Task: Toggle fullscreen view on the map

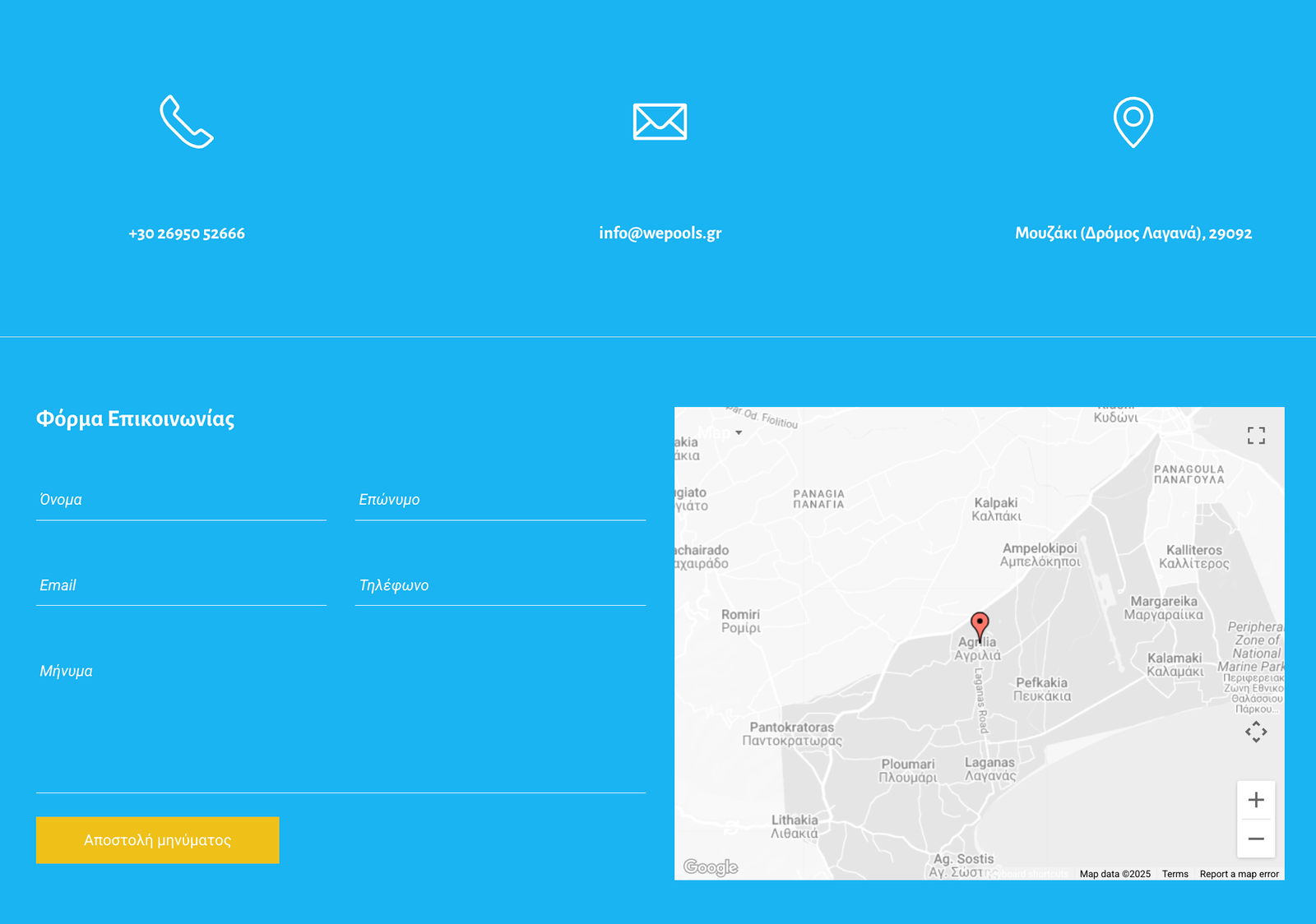Action: point(1256,435)
